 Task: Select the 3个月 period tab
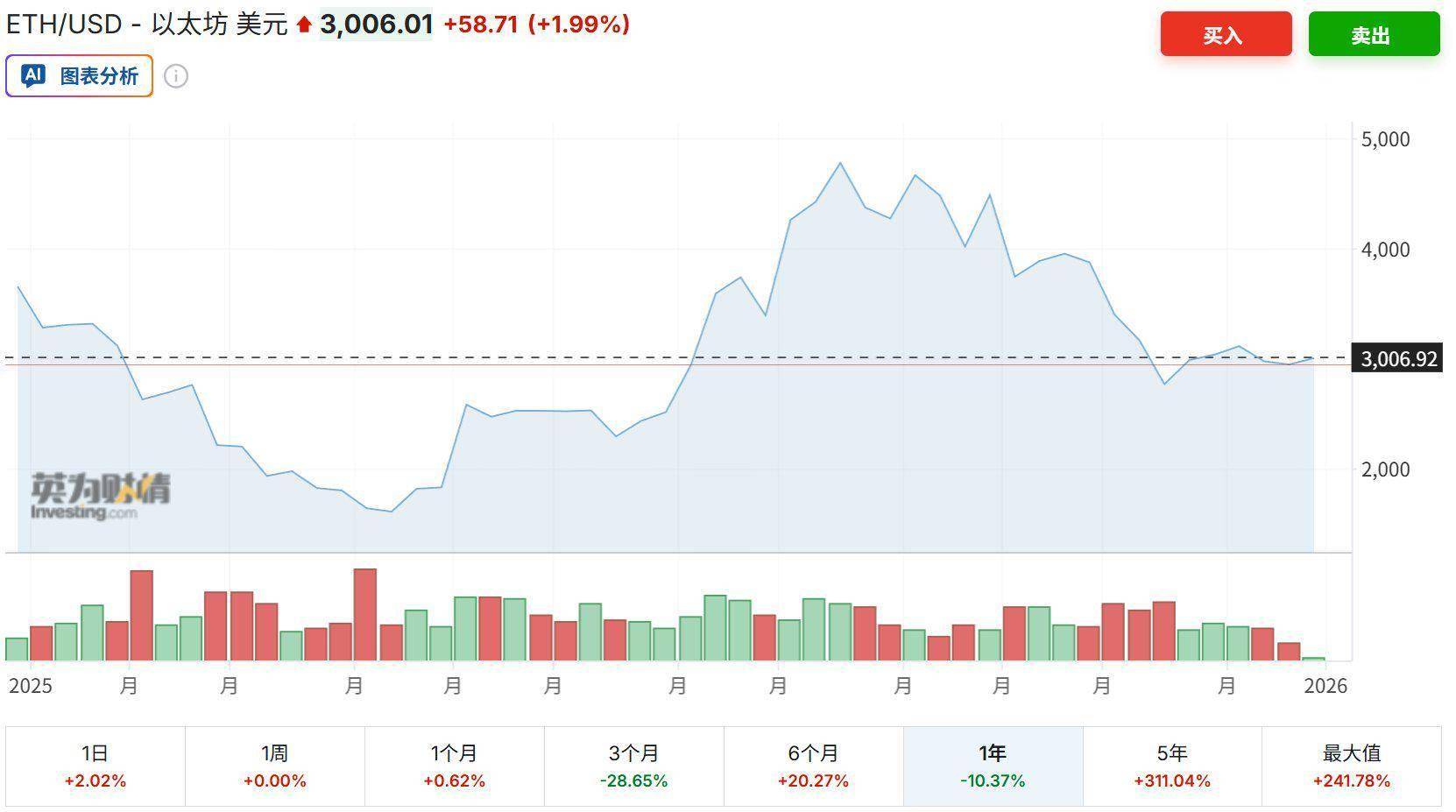pyautogui.click(x=633, y=766)
